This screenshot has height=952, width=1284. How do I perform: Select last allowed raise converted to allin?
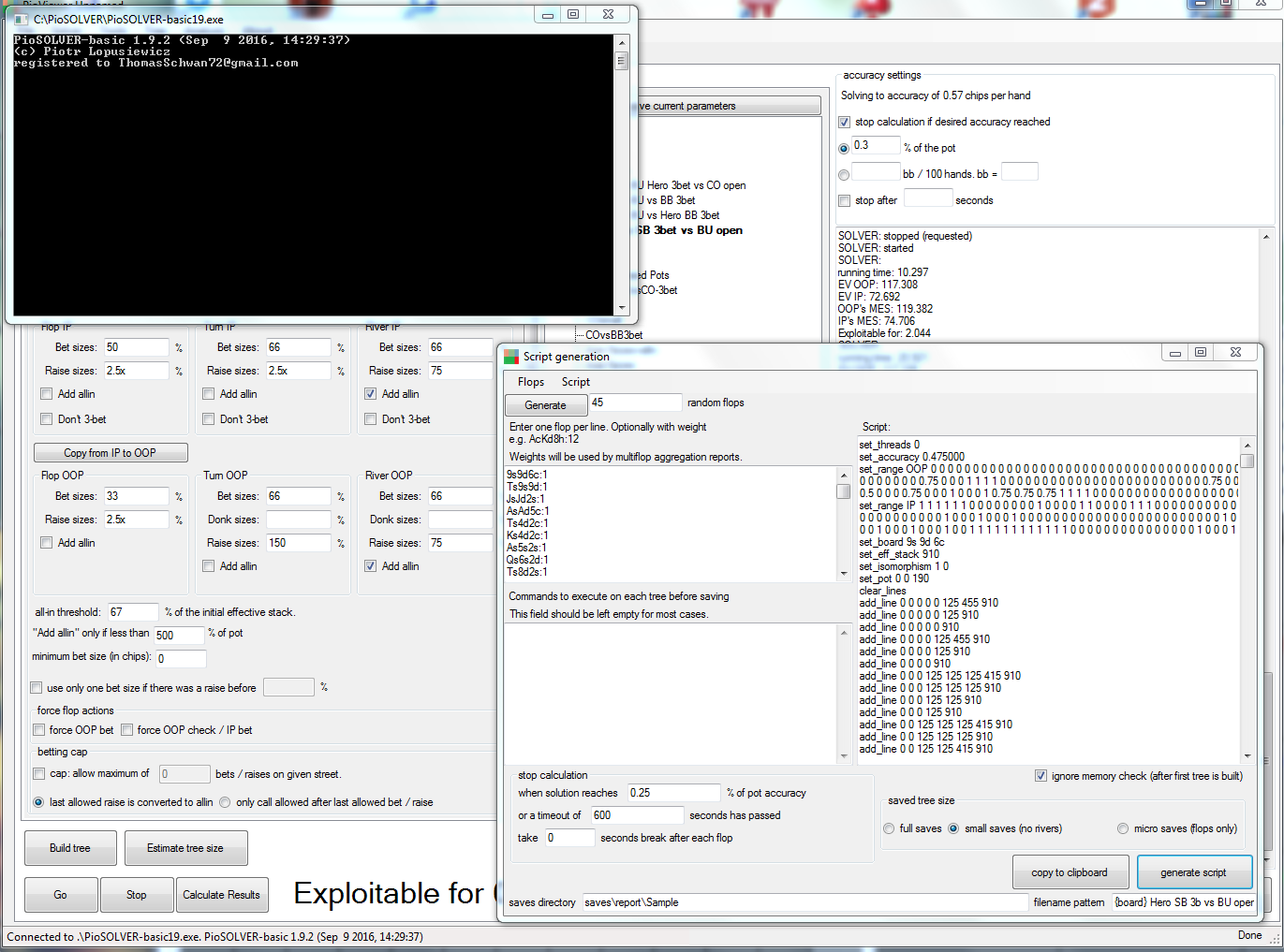click(x=39, y=802)
